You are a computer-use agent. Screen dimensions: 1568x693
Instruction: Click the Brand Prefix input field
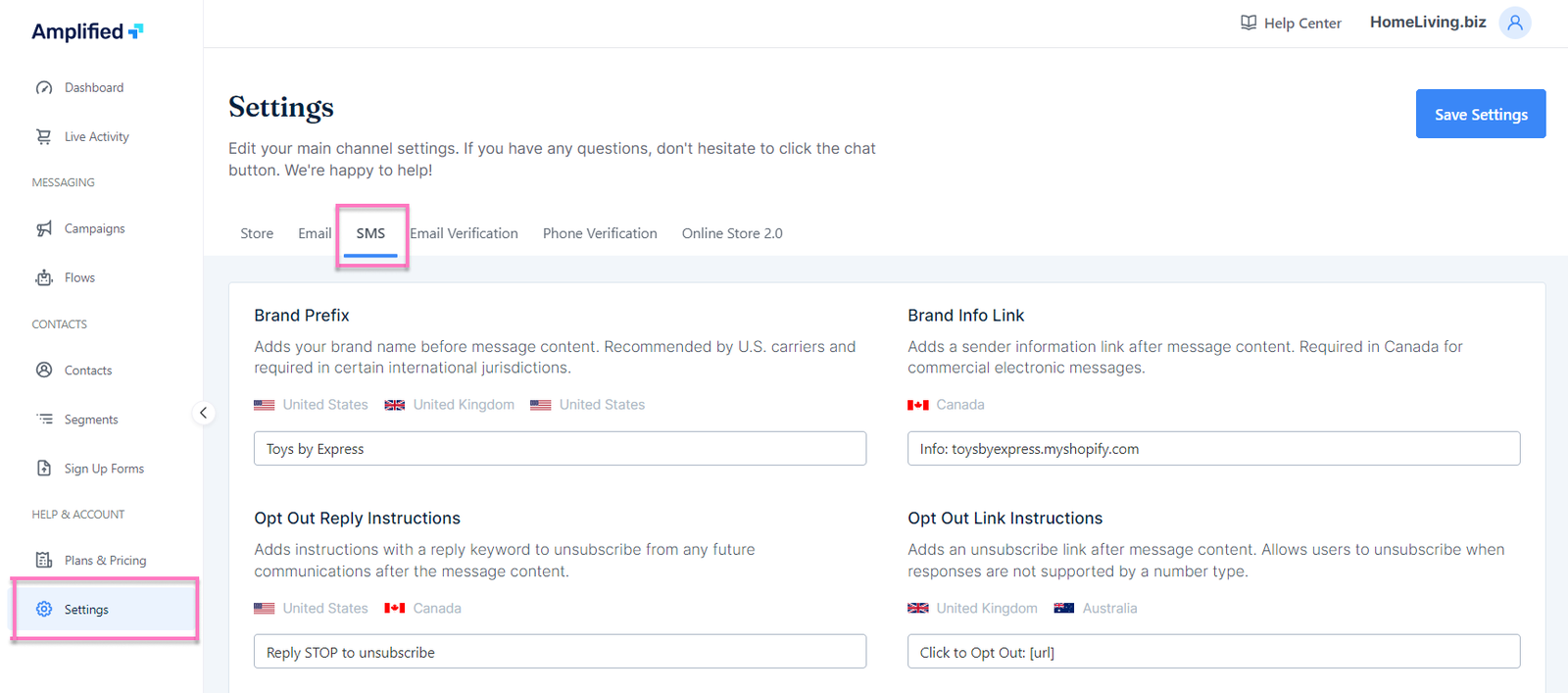pos(560,449)
